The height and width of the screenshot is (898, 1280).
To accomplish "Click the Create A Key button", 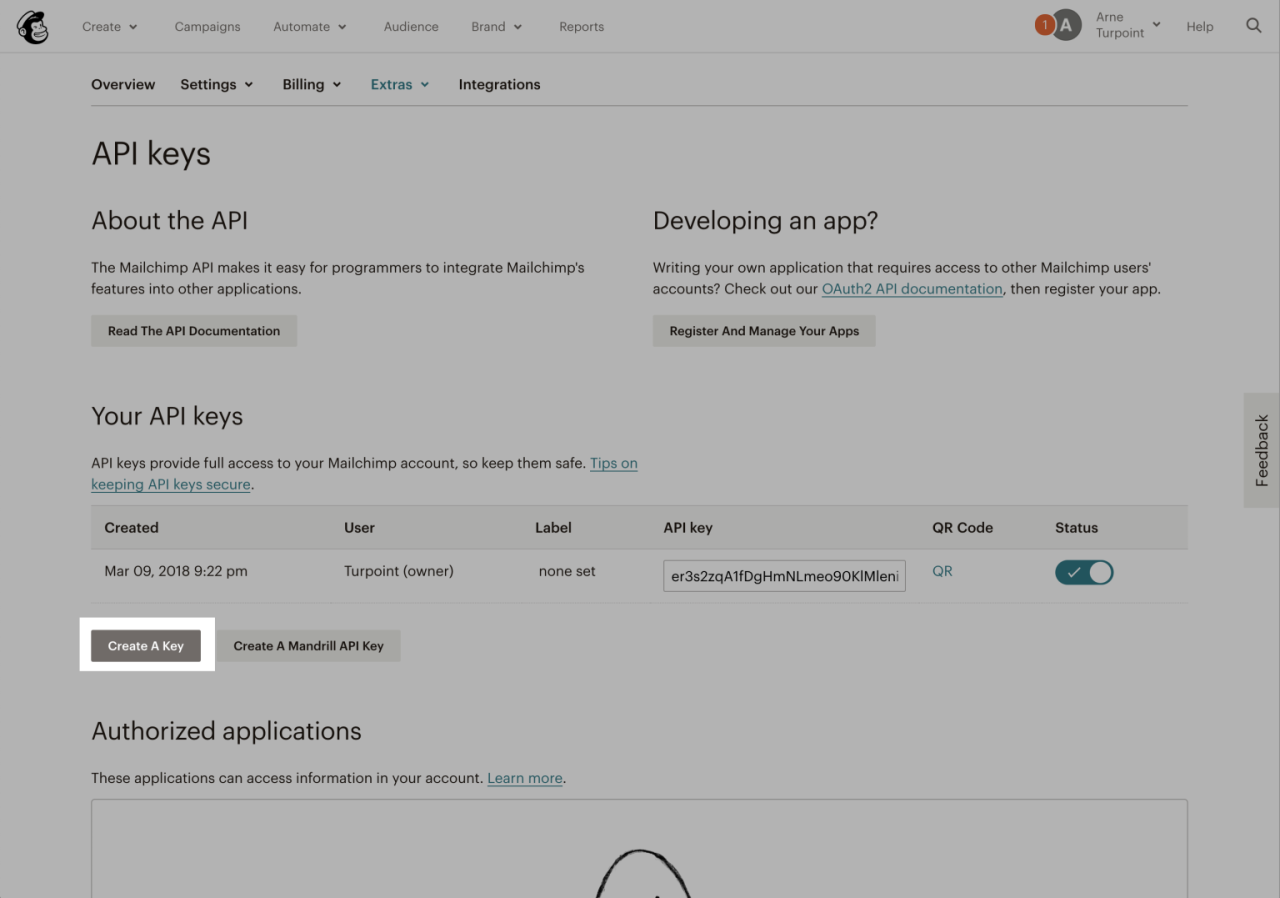I will [146, 646].
